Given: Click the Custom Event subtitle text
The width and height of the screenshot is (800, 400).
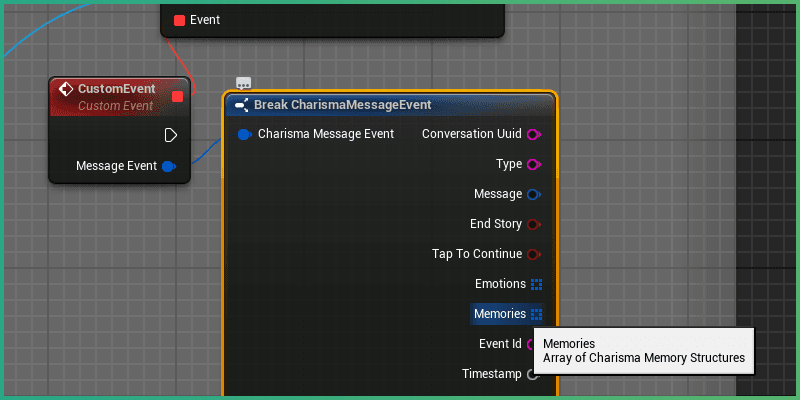Looking at the screenshot, I should pyautogui.click(x=115, y=106).
